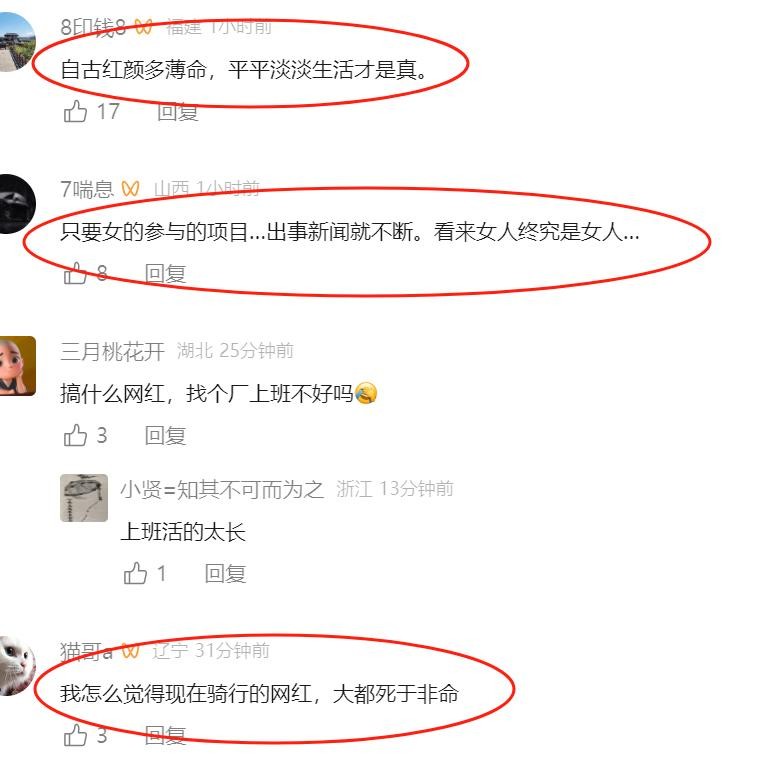Click the membership badge next to 8印钱8
This screenshot has width=777, height=771.
coord(143,27)
